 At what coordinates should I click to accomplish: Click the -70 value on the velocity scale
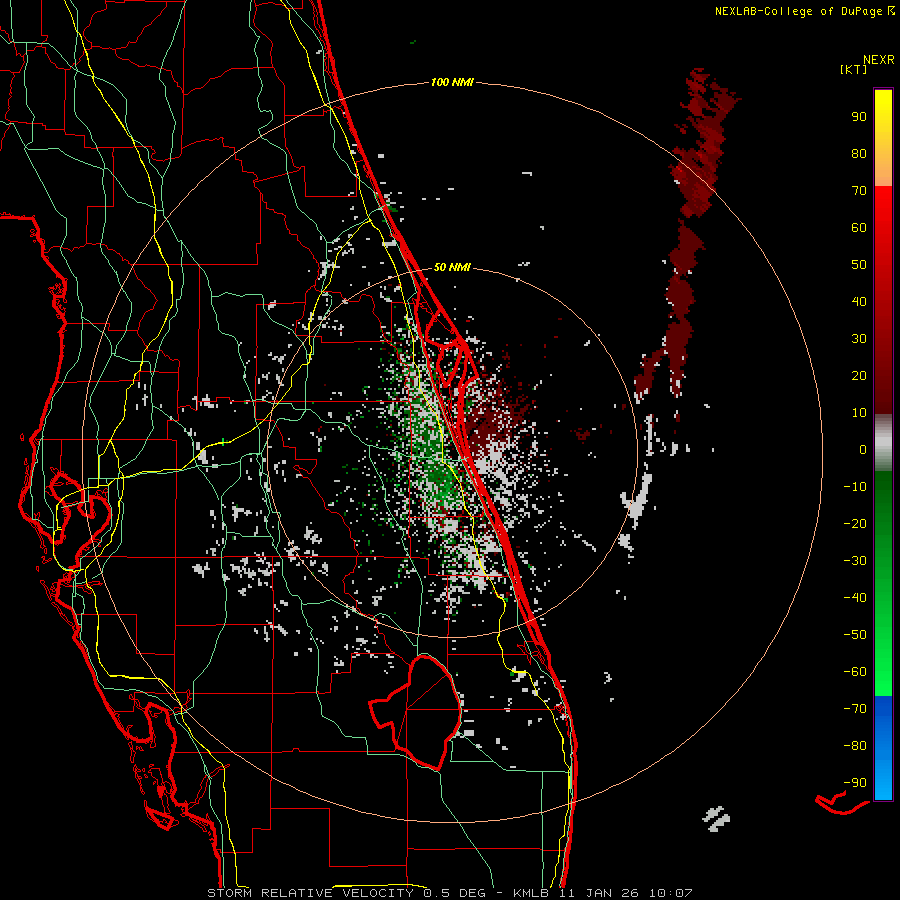tap(855, 709)
